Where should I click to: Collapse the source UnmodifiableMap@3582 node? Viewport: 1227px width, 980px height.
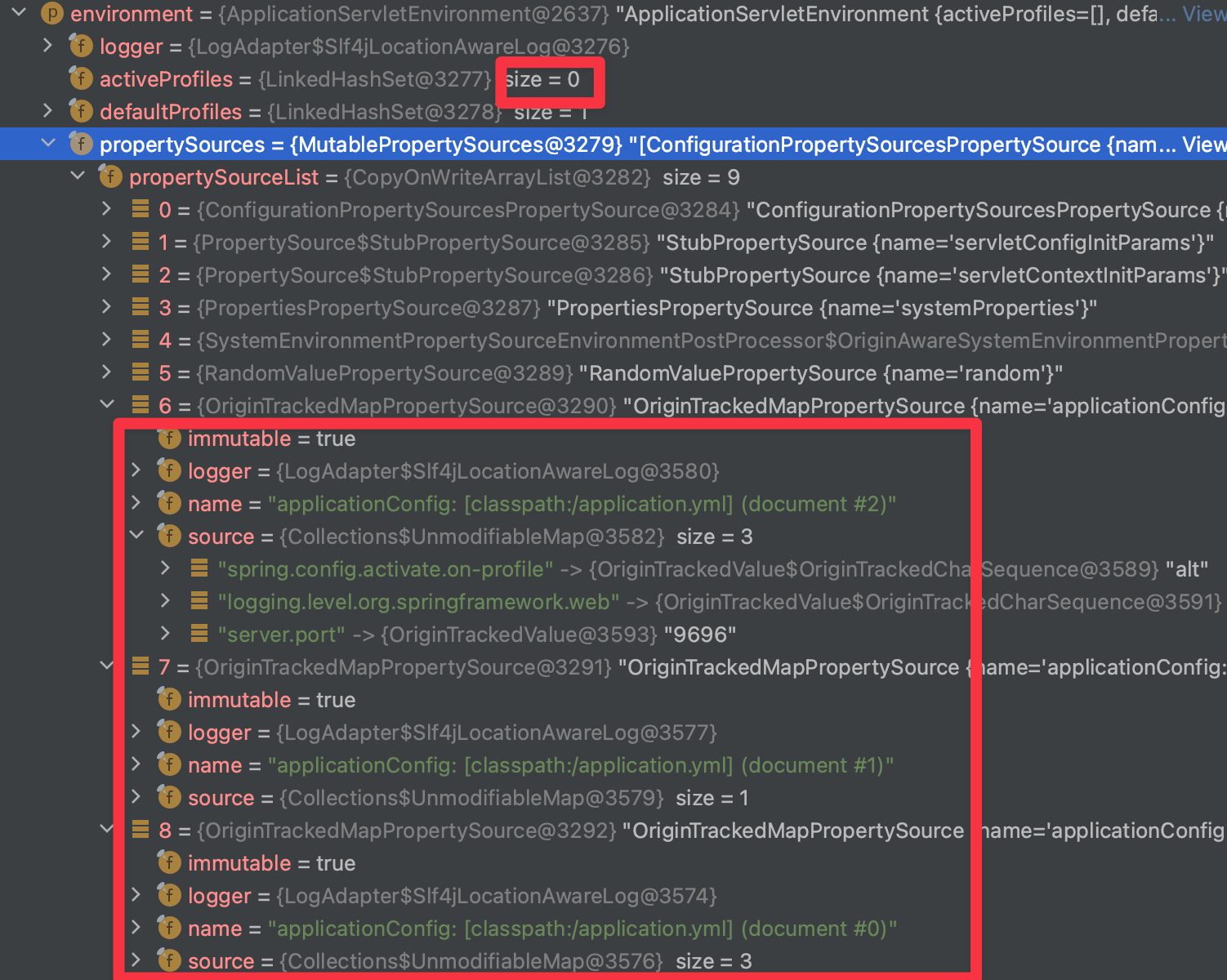(x=136, y=536)
